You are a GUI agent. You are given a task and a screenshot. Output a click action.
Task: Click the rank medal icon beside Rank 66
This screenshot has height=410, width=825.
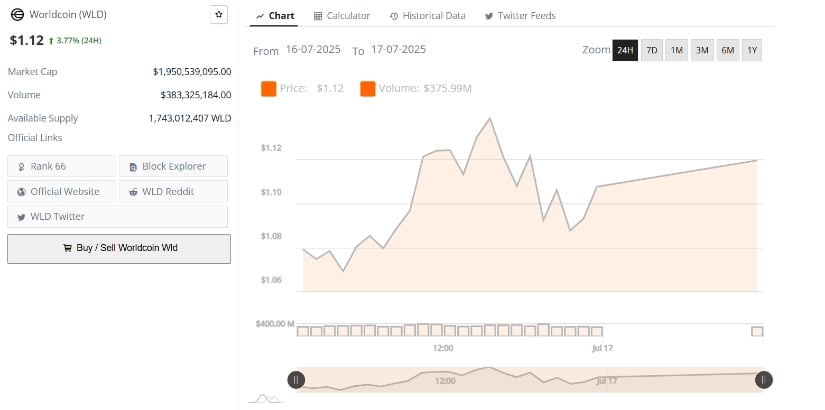point(22,167)
